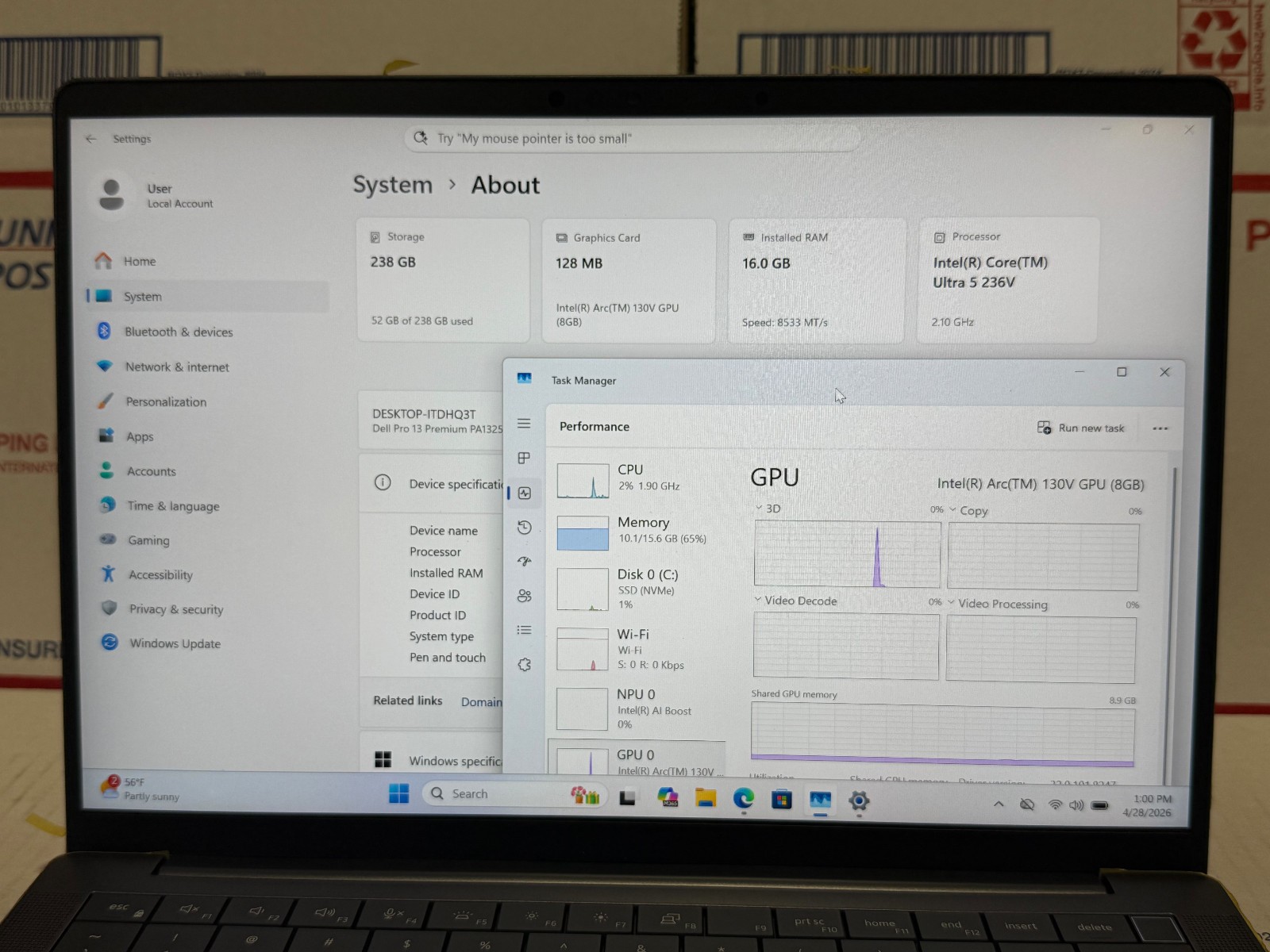The image size is (1270, 952).
Task: Open App history icon in Task Manager
Action: [525, 527]
